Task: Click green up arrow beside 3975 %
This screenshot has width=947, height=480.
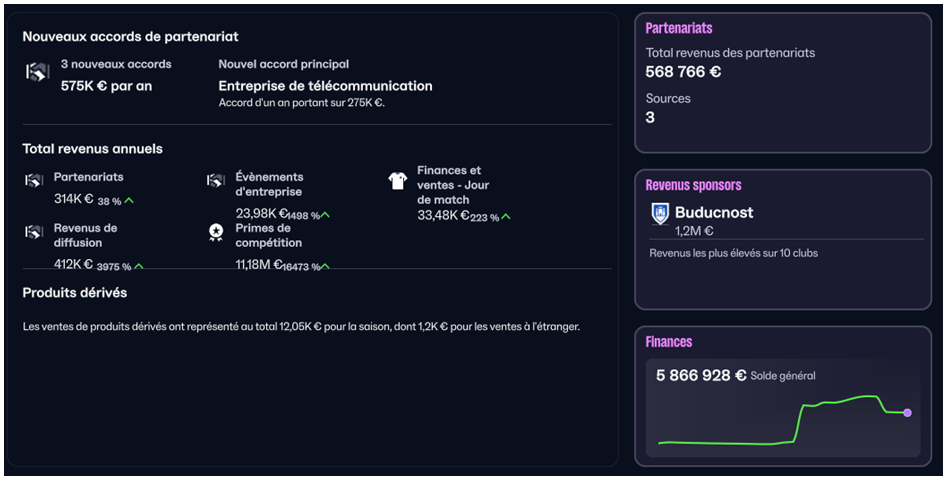Action: [139, 266]
